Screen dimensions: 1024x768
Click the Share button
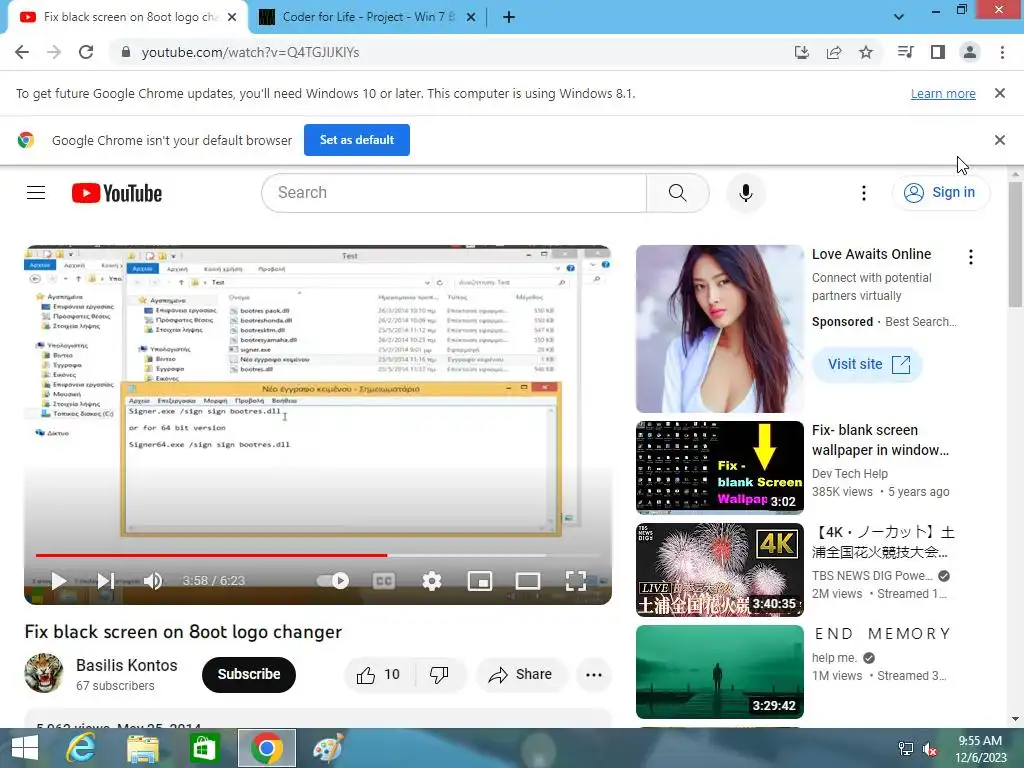click(x=520, y=675)
